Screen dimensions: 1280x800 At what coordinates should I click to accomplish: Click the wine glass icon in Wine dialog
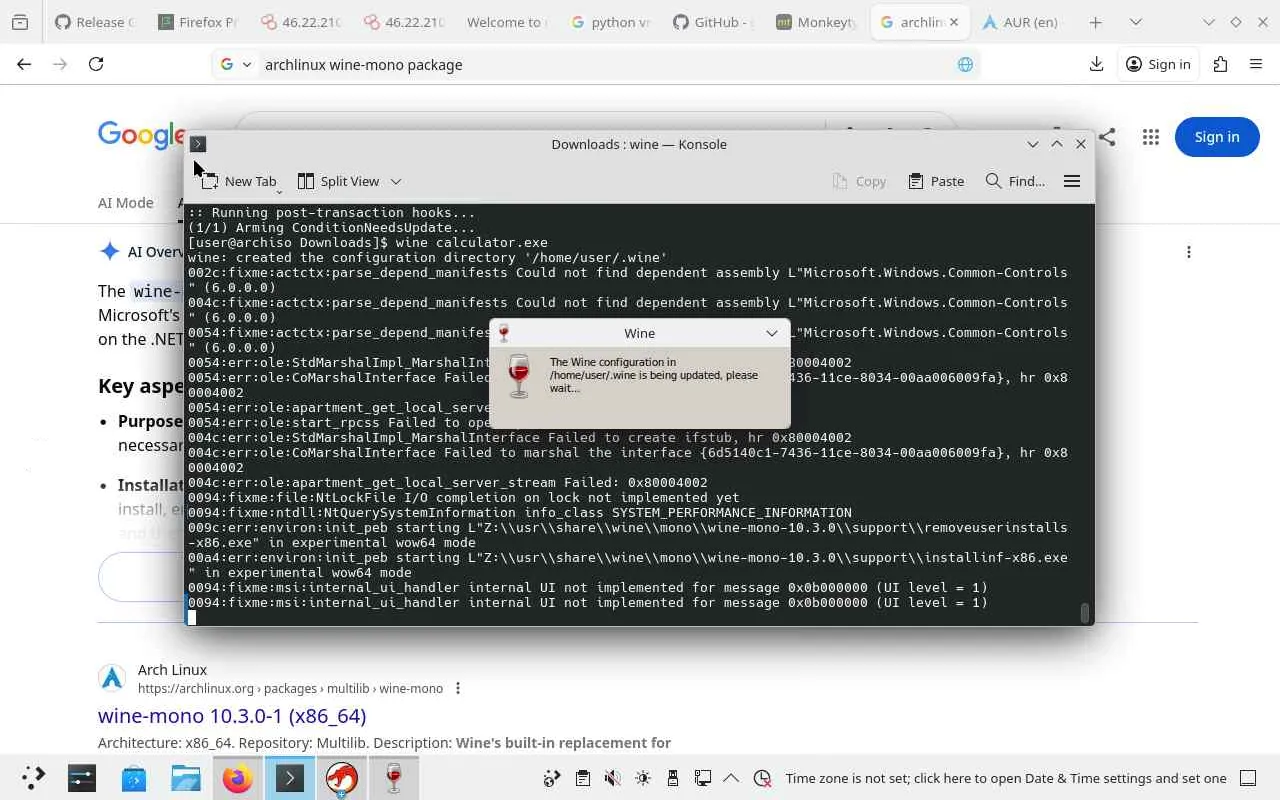518,376
